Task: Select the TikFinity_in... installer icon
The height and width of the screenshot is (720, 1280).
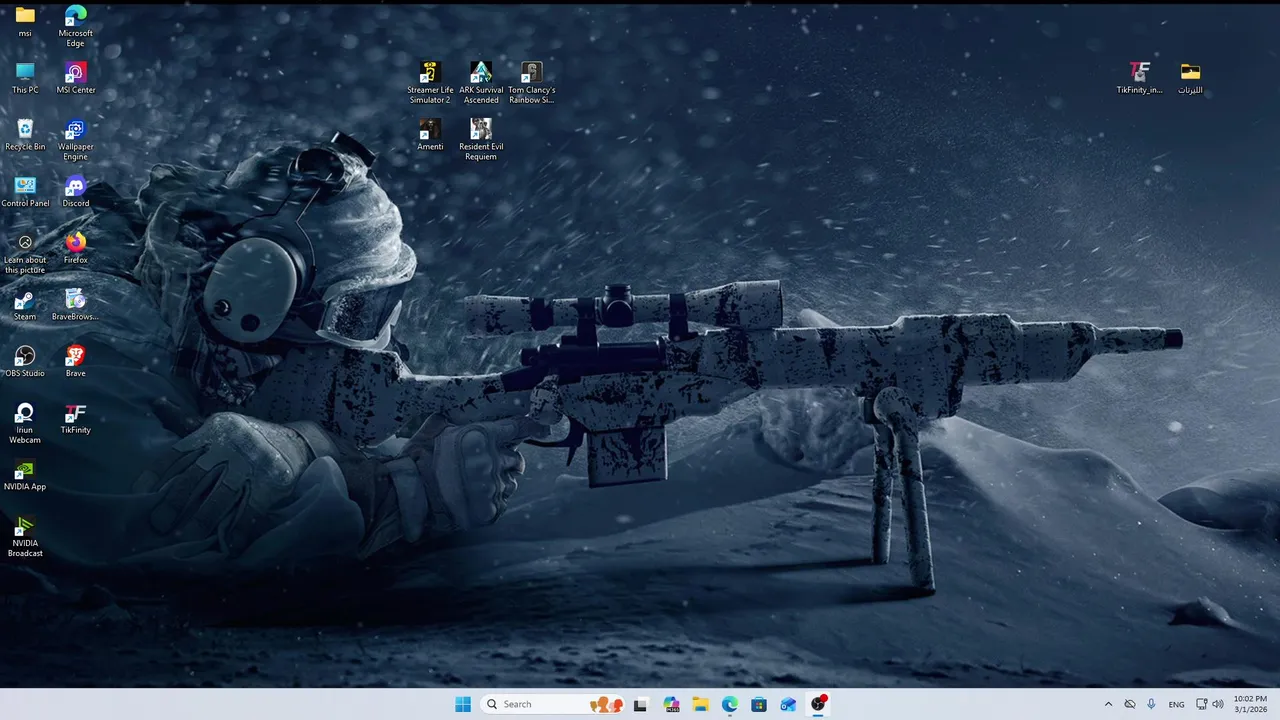Action: (x=1139, y=78)
